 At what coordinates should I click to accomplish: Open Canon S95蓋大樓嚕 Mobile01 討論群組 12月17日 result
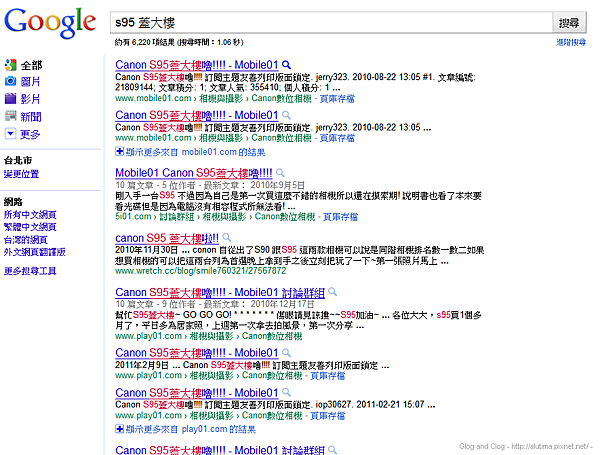click(220, 292)
